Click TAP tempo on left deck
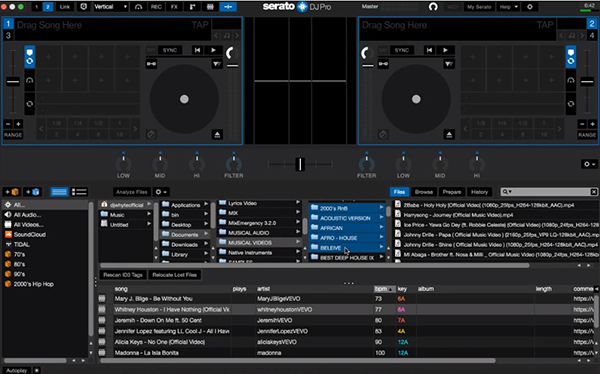The height and width of the screenshot is (374, 600). pyautogui.click(x=200, y=25)
